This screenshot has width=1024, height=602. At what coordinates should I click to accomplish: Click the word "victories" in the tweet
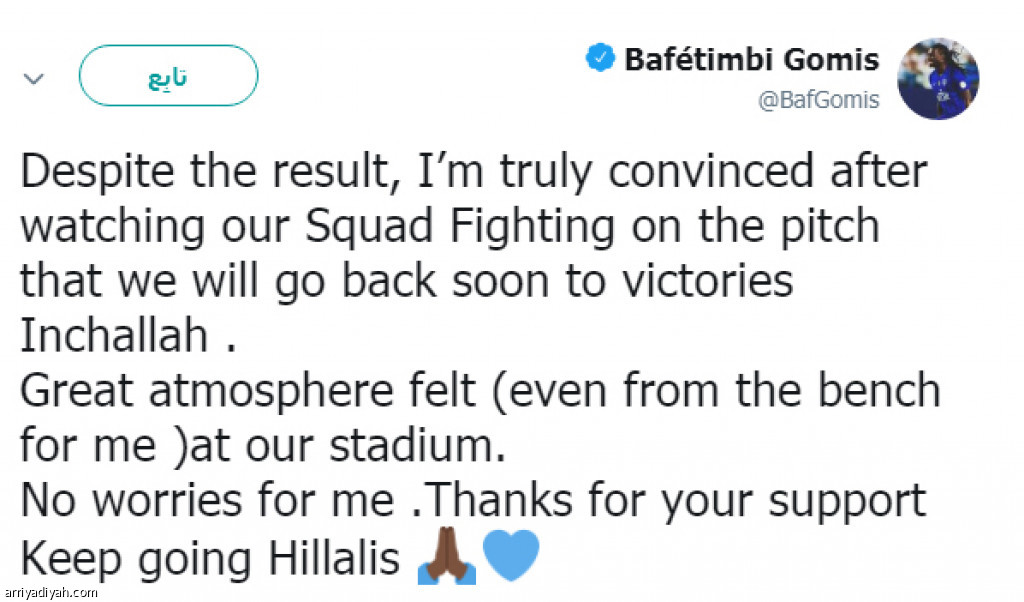pyautogui.click(x=700, y=282)
